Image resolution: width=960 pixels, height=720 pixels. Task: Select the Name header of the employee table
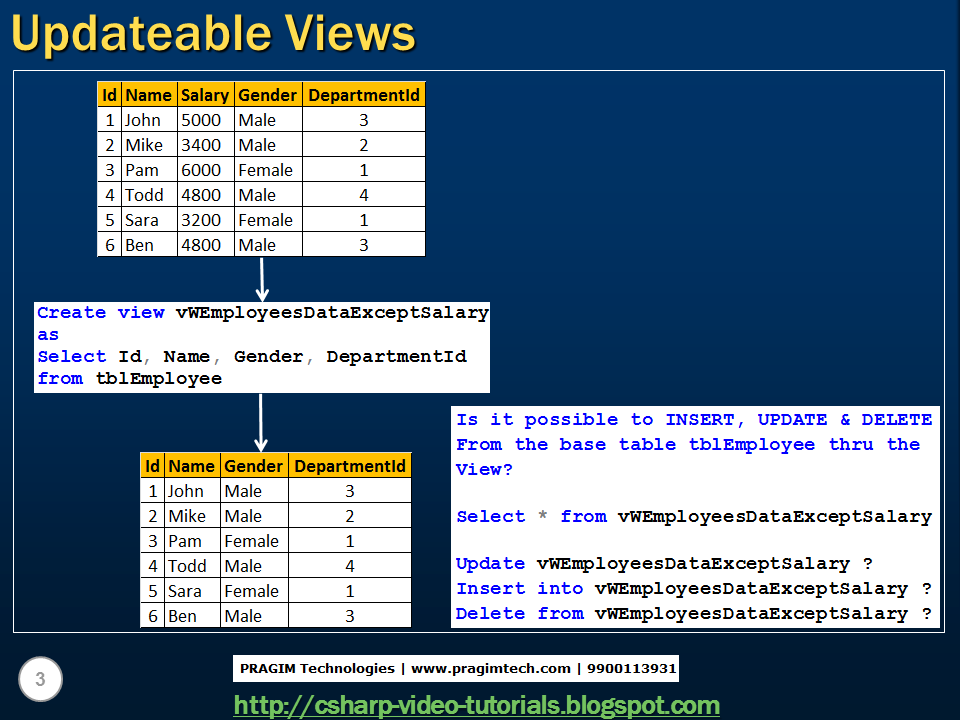[x=148, y=94]
